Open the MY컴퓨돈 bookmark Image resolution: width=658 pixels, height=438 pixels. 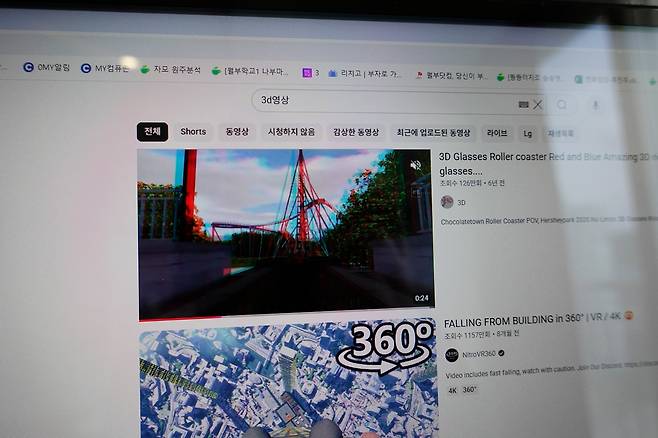click(104, 68)
